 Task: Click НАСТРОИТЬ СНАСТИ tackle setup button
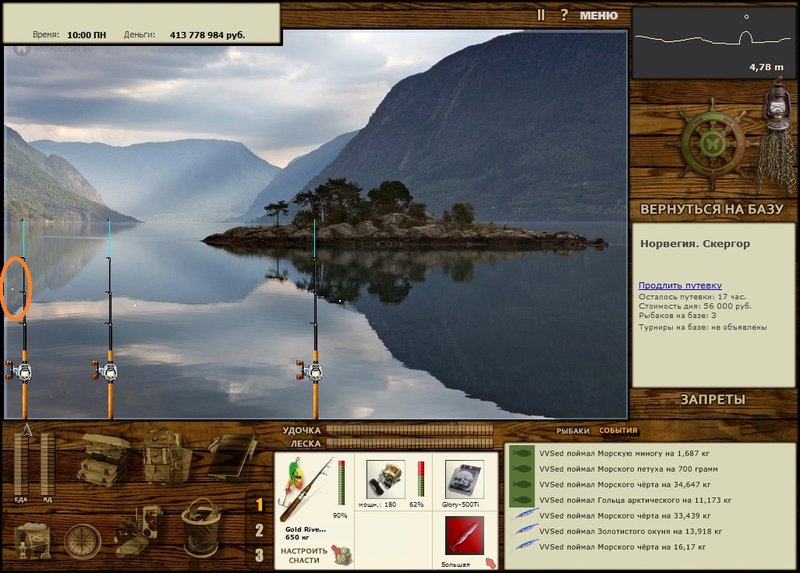point(304,556)
